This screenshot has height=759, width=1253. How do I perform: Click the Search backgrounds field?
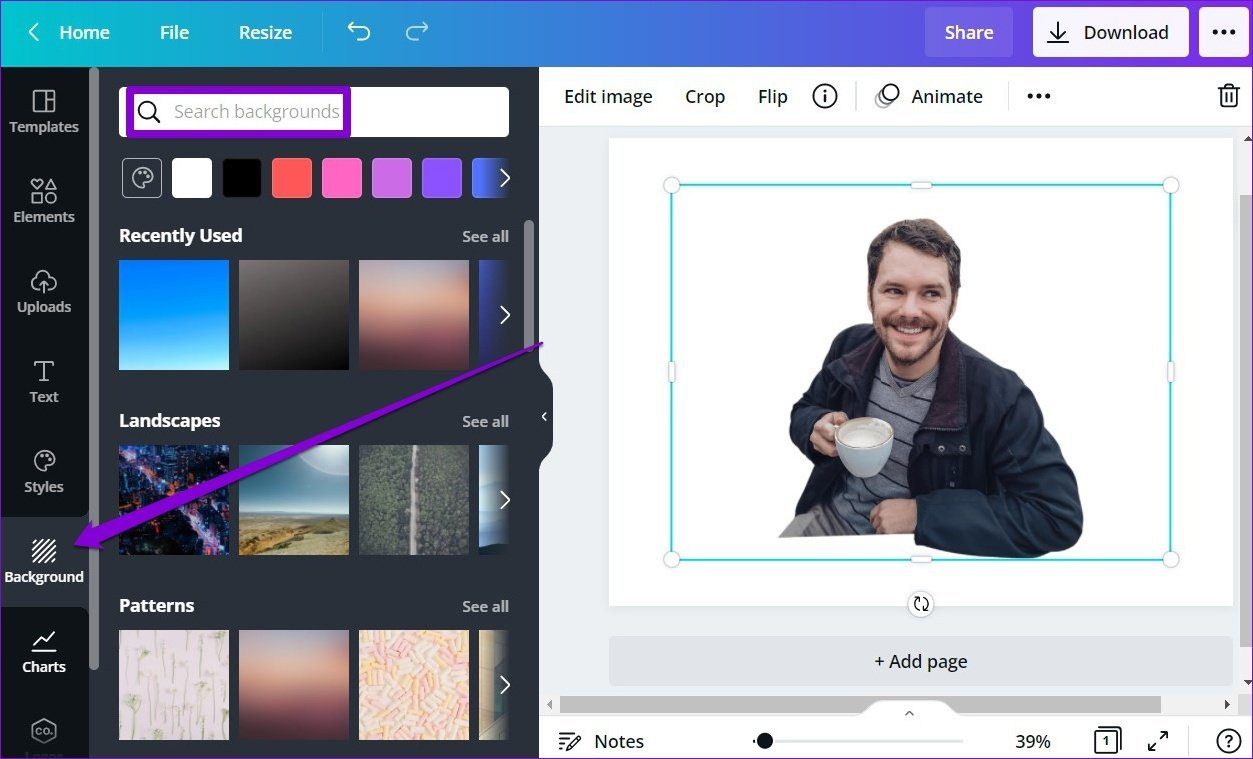coord(314,112)
